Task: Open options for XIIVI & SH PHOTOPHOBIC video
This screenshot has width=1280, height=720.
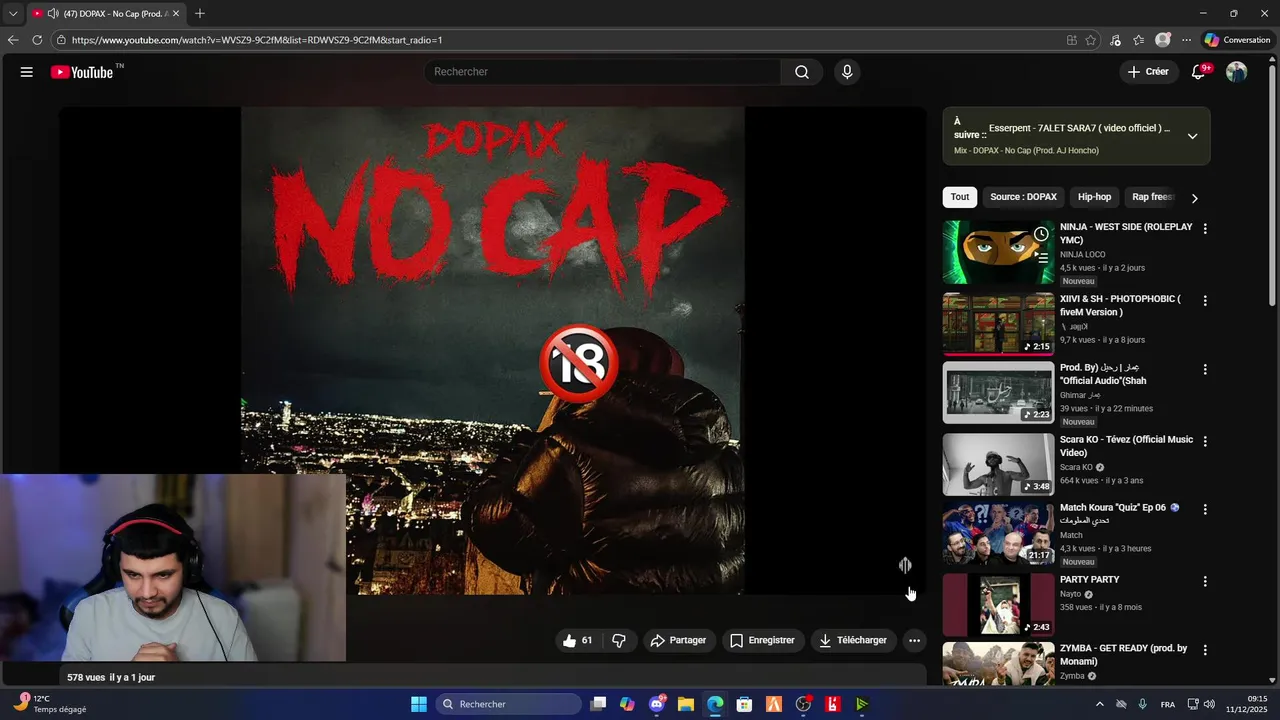Action: click(x=1205, y=301)
